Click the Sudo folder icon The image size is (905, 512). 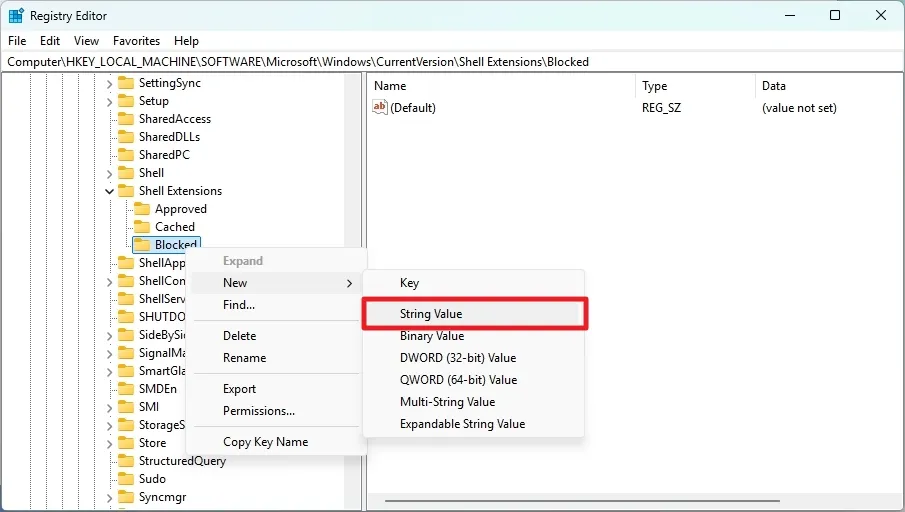click(x=126, y=479)
